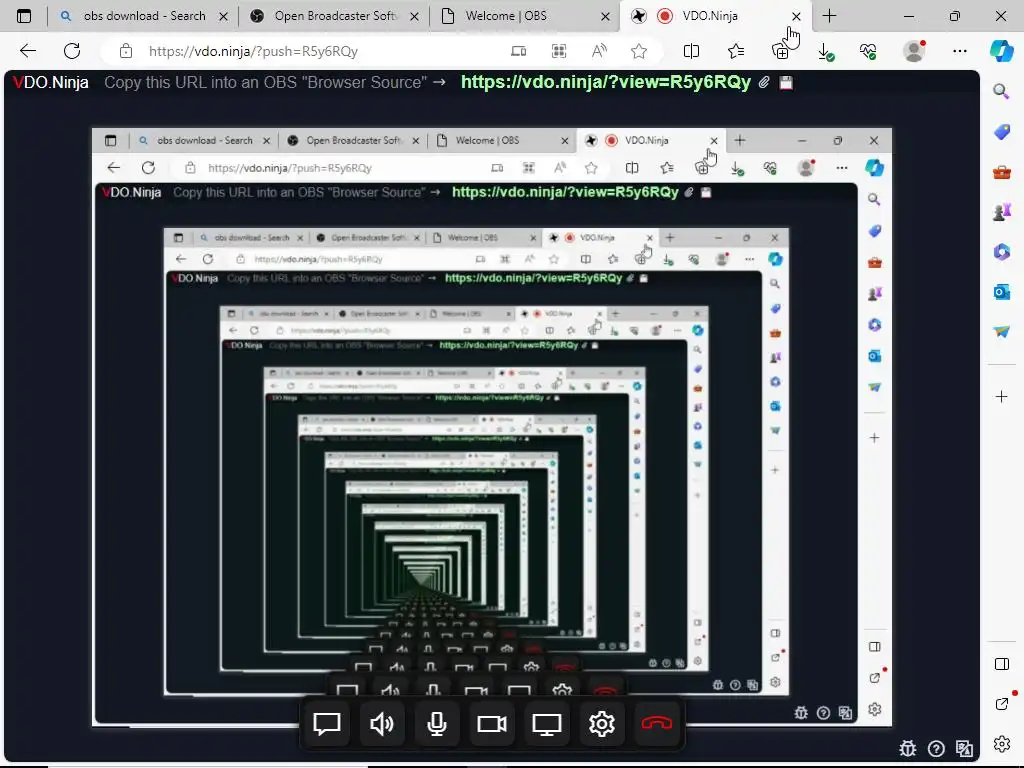Open sidebar Tools briefcase icon
Image resolution: width=1024 pixels, height=768 pixels.
pos(1001,172)
